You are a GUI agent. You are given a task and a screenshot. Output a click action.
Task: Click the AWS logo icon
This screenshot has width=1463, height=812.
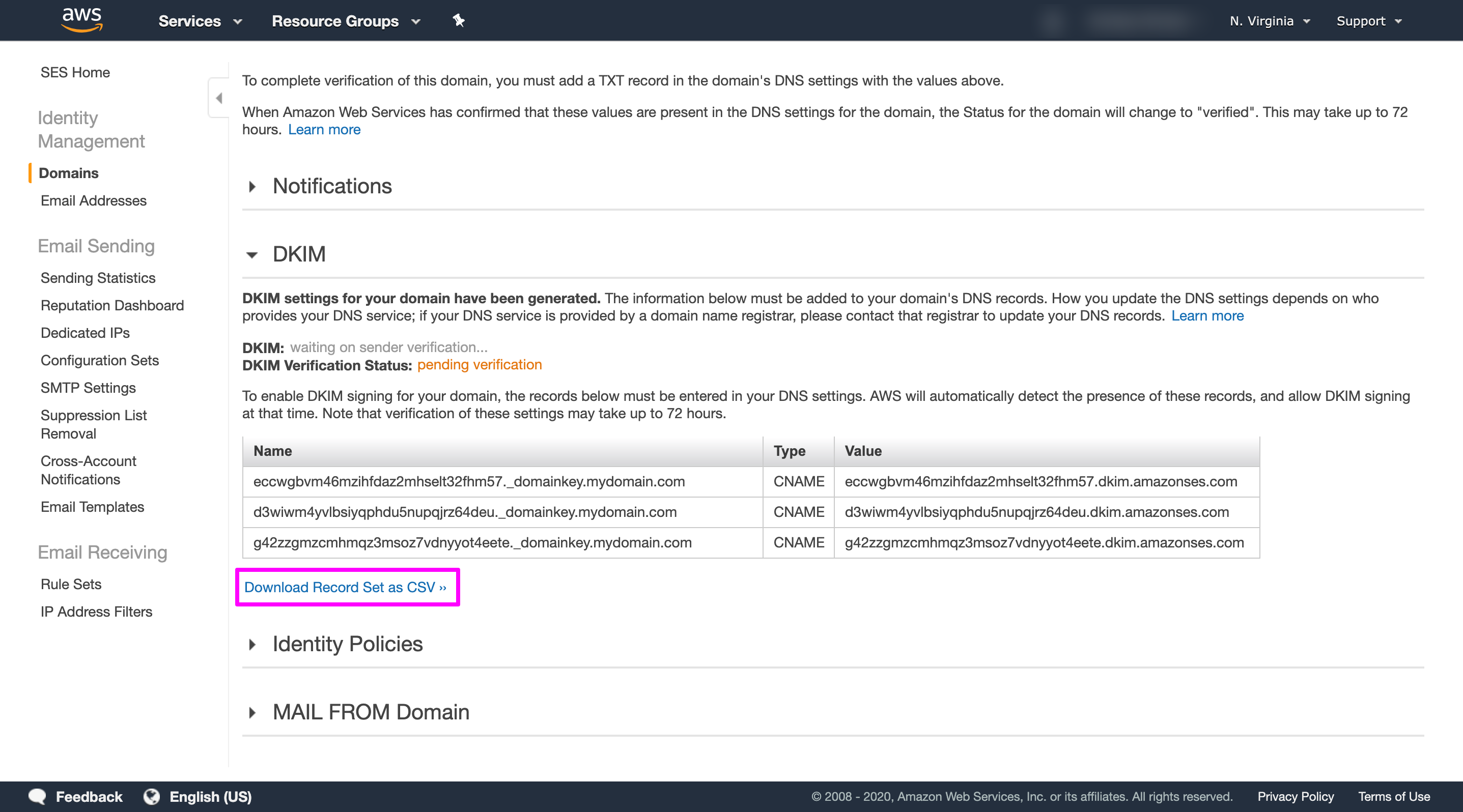[81, 20]
